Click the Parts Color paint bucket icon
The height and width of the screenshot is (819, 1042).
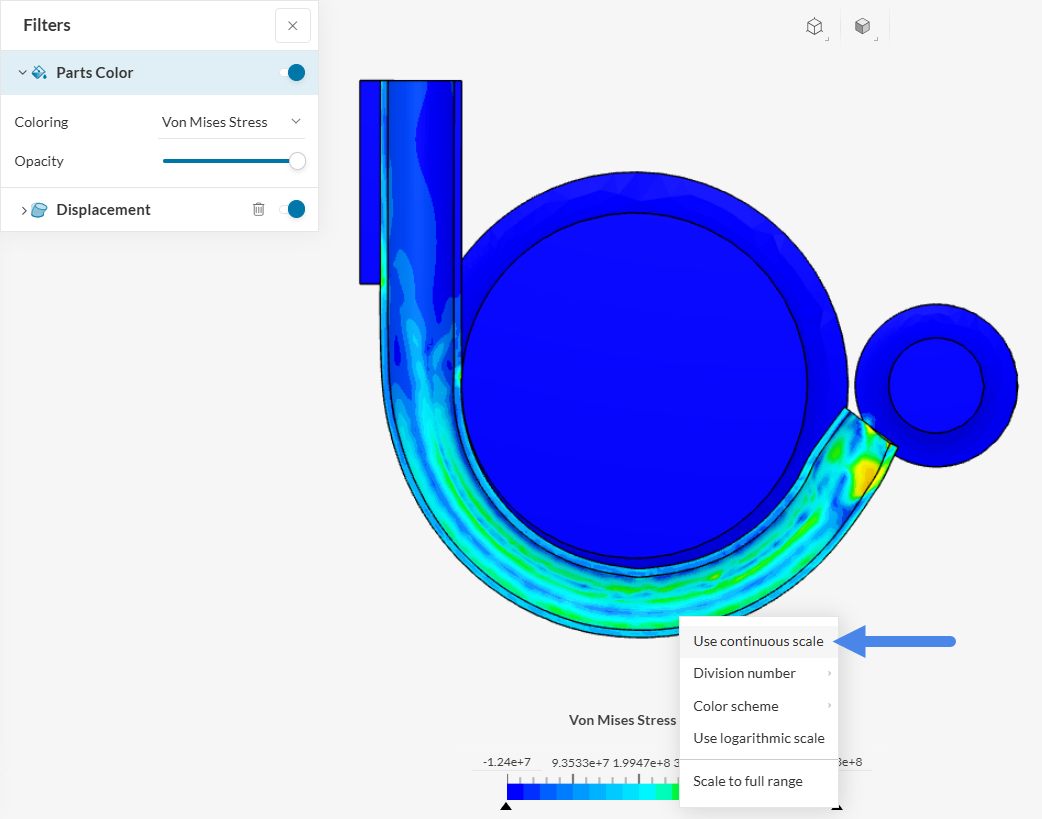point(40,73)
